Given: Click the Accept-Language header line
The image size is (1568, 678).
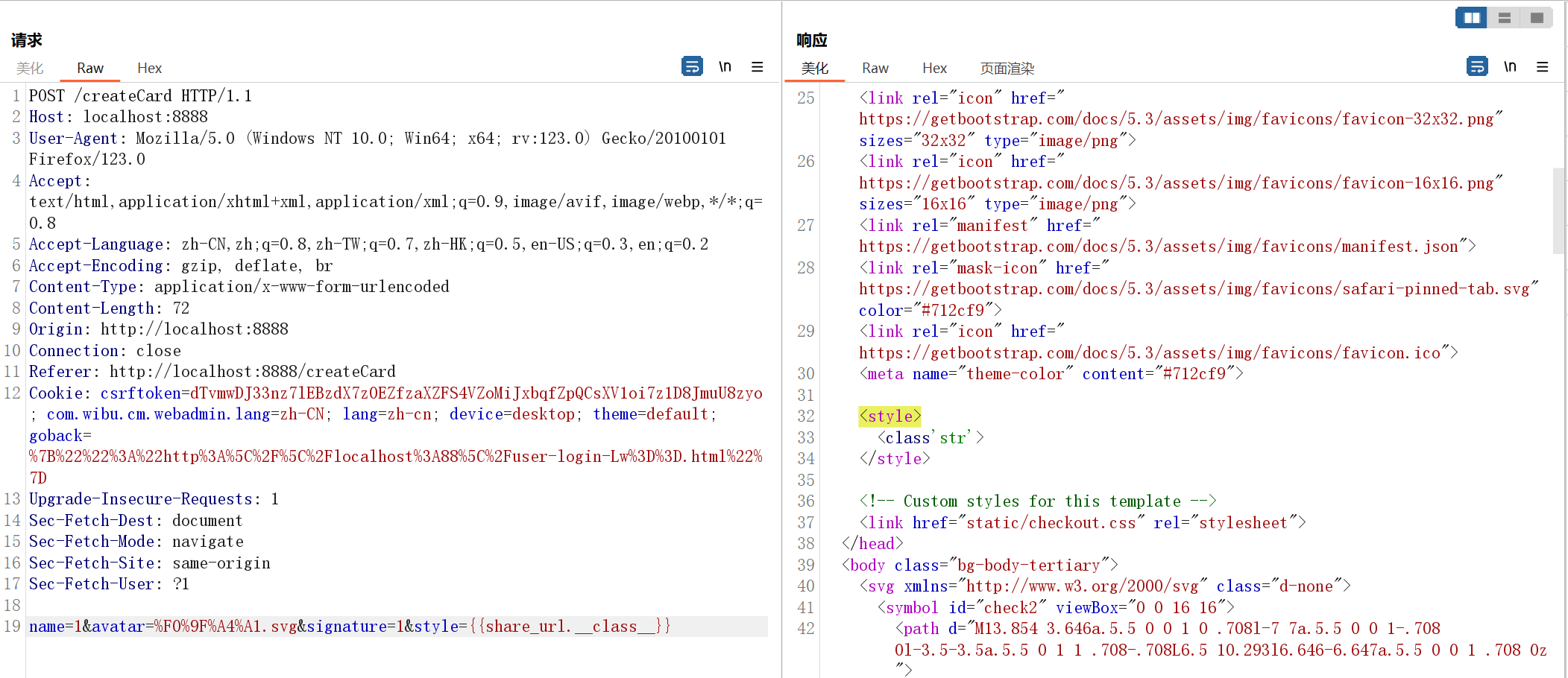Looking at the screenshot, I should [369, 244].
